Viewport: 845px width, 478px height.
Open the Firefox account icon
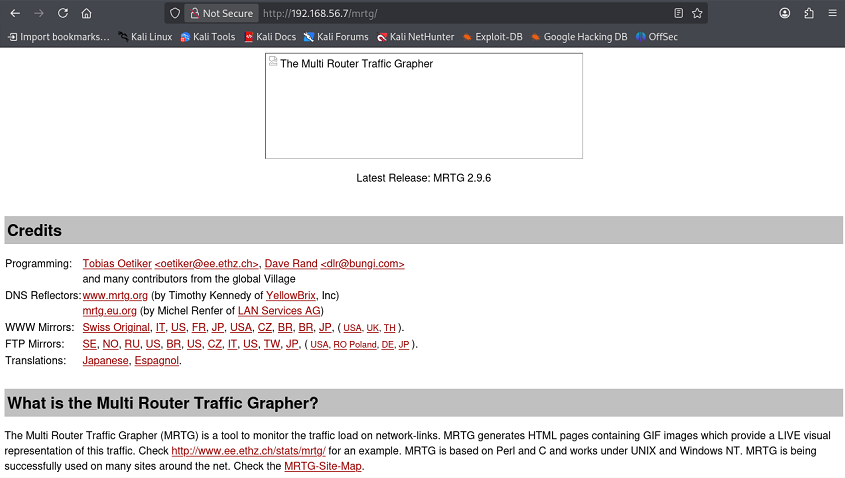pyautogui.click(x=785, y=13)
